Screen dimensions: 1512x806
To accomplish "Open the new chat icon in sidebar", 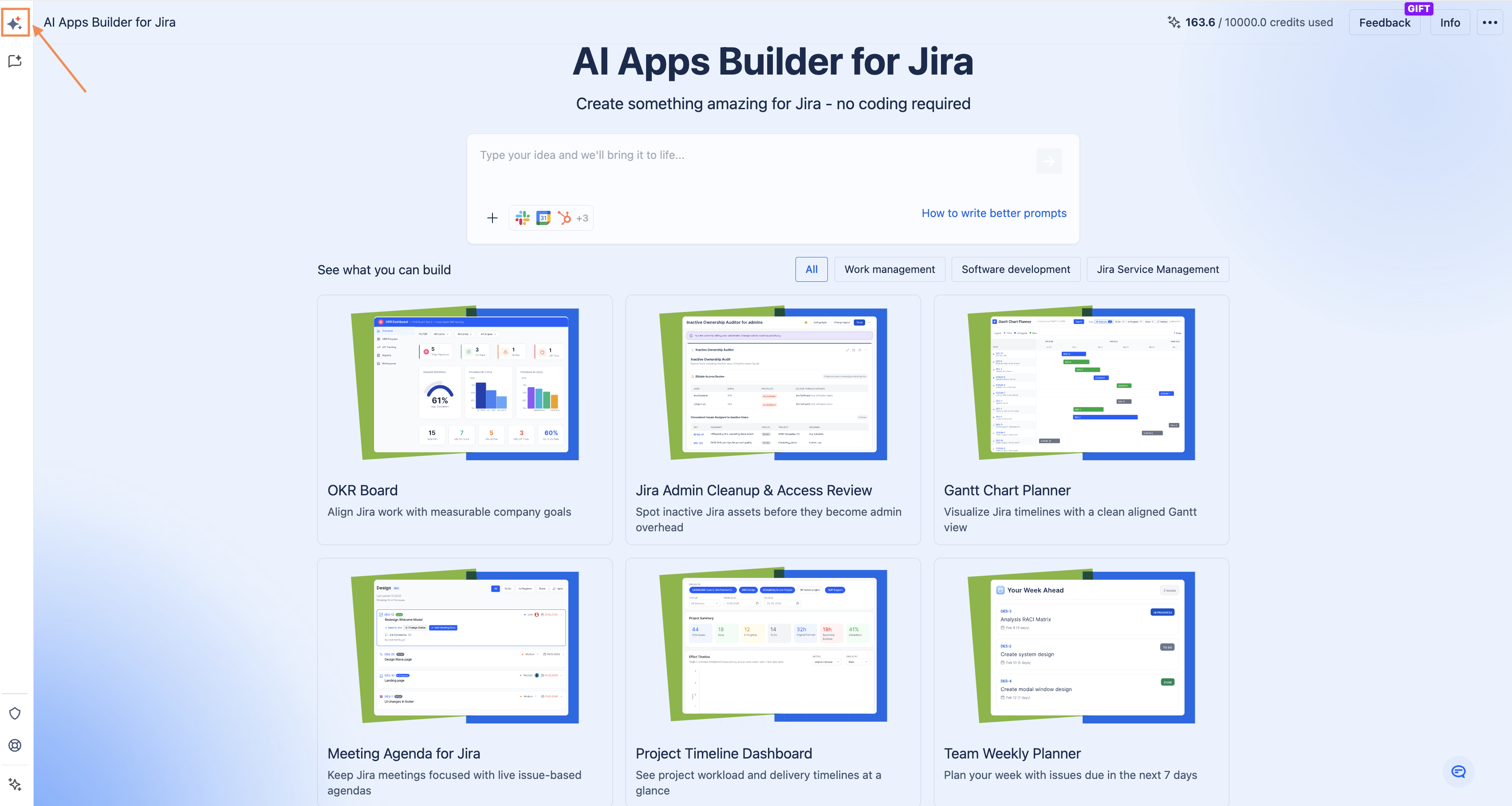I will (15, 61).
